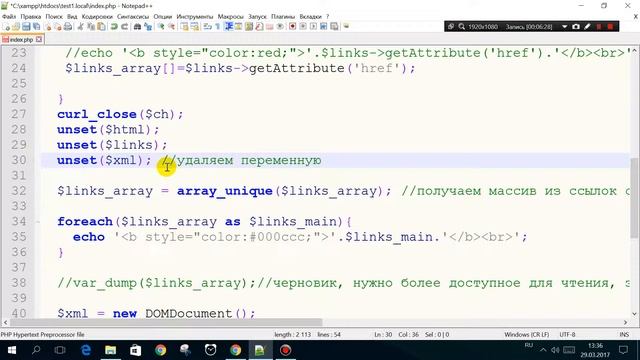
Task: Open the Правка menu
Action: pos(31,17)
